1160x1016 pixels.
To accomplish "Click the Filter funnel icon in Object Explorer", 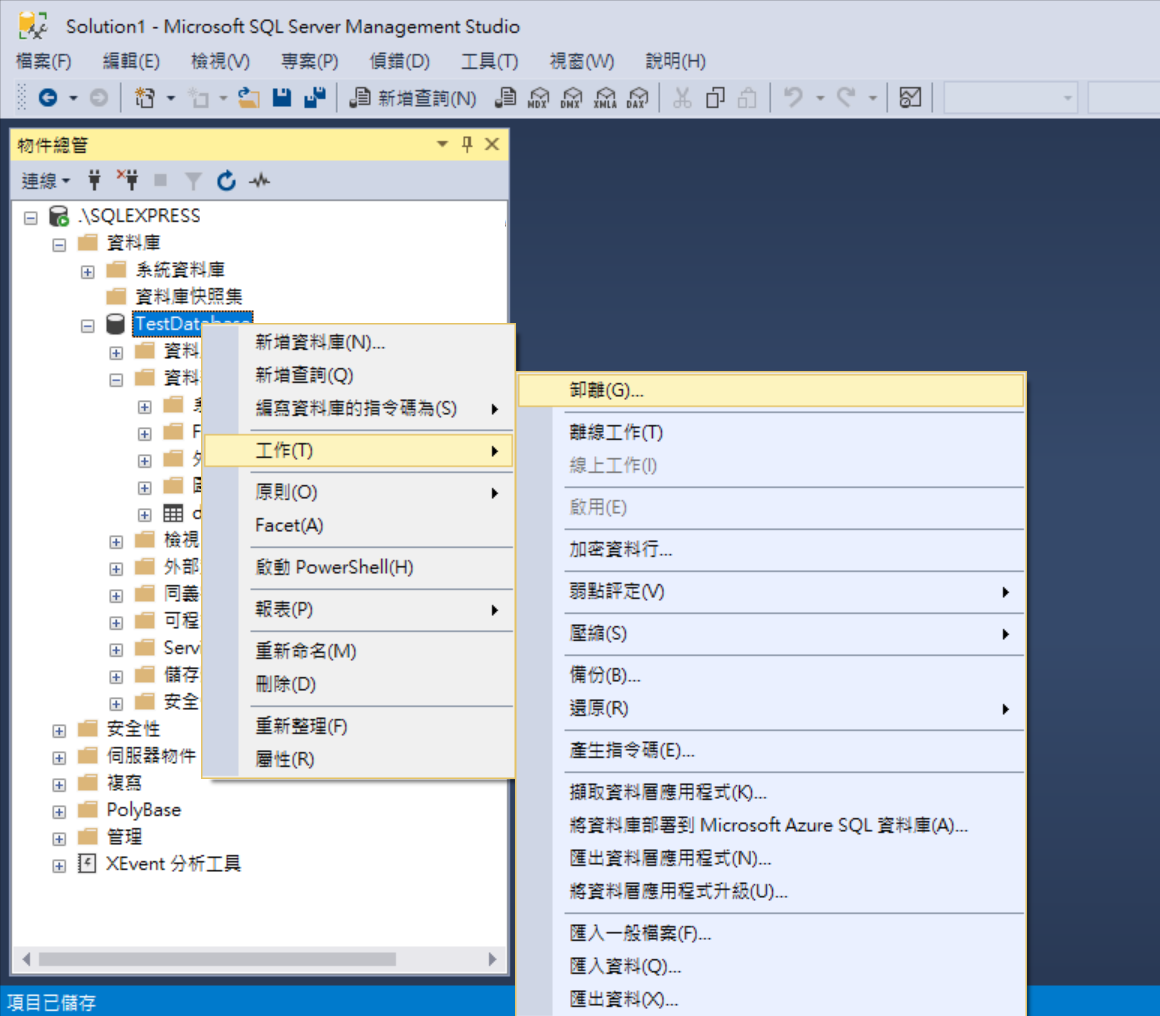I will (x=193, y=181).
